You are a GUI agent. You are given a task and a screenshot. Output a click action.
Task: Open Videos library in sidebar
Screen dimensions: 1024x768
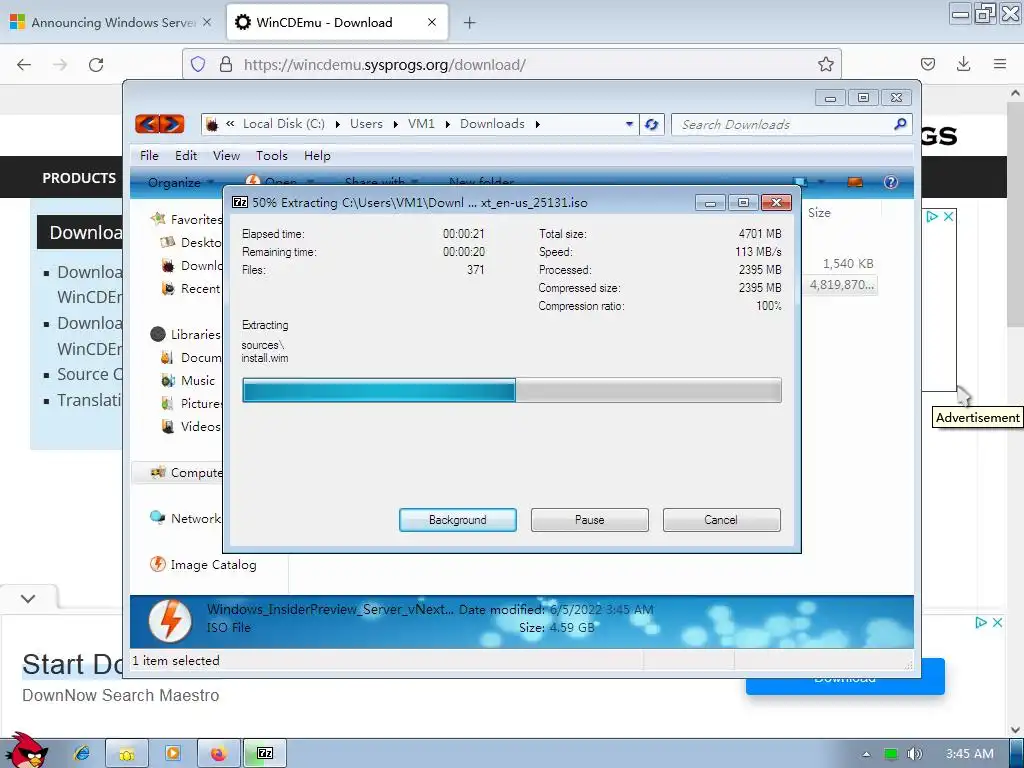pyautogui.click(x=200, y=426)
